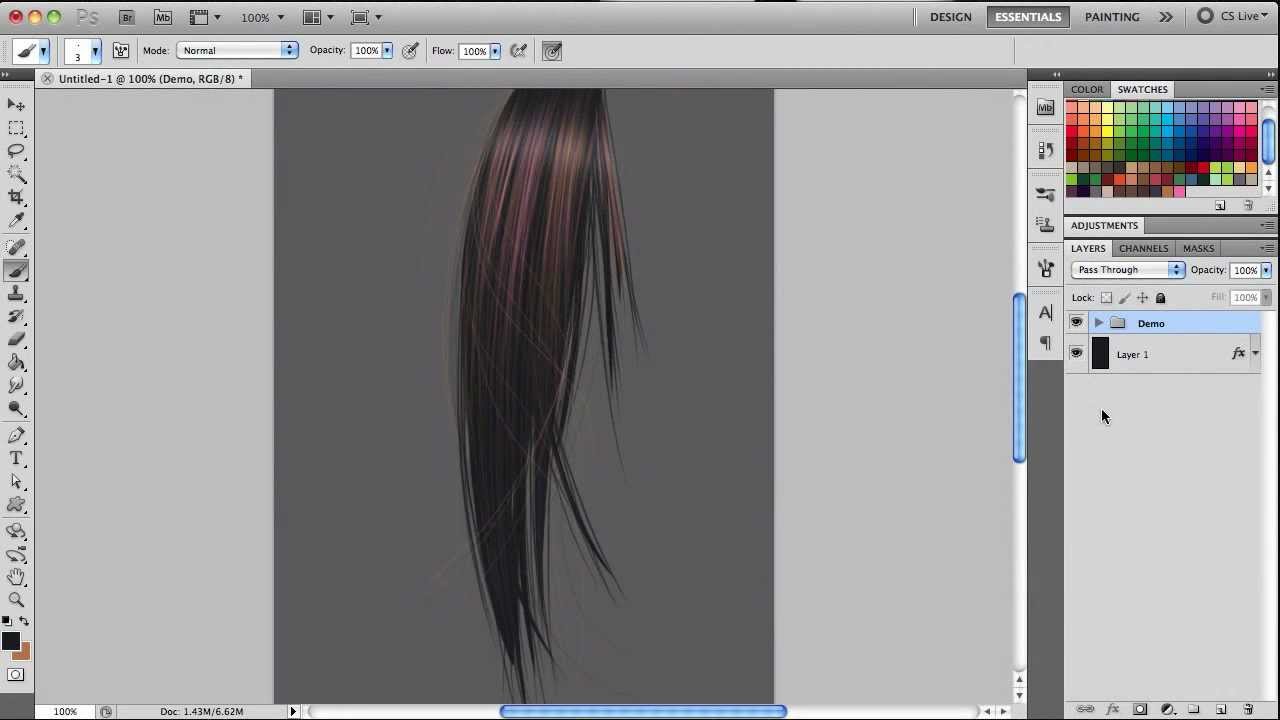Viewport: 1280px width, 720px height.
Task: Click the brush Opacity input field
Action: [366, 51]
